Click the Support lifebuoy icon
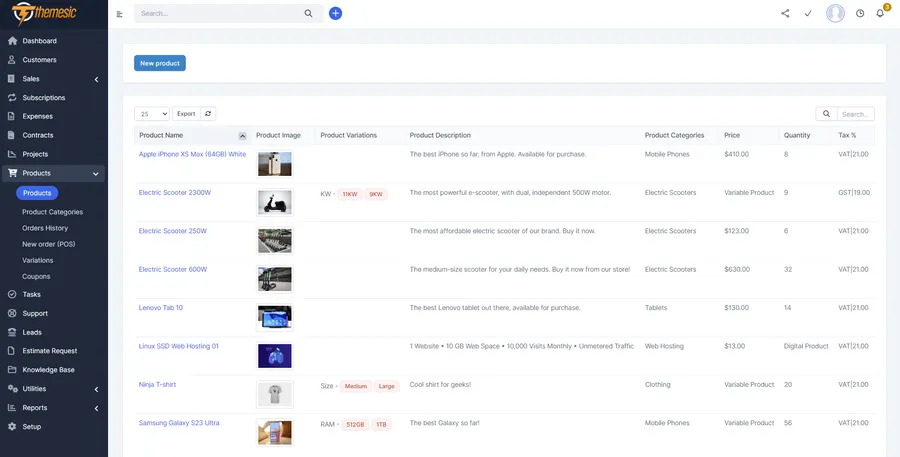900x457 pixels. tap(11, 313)
